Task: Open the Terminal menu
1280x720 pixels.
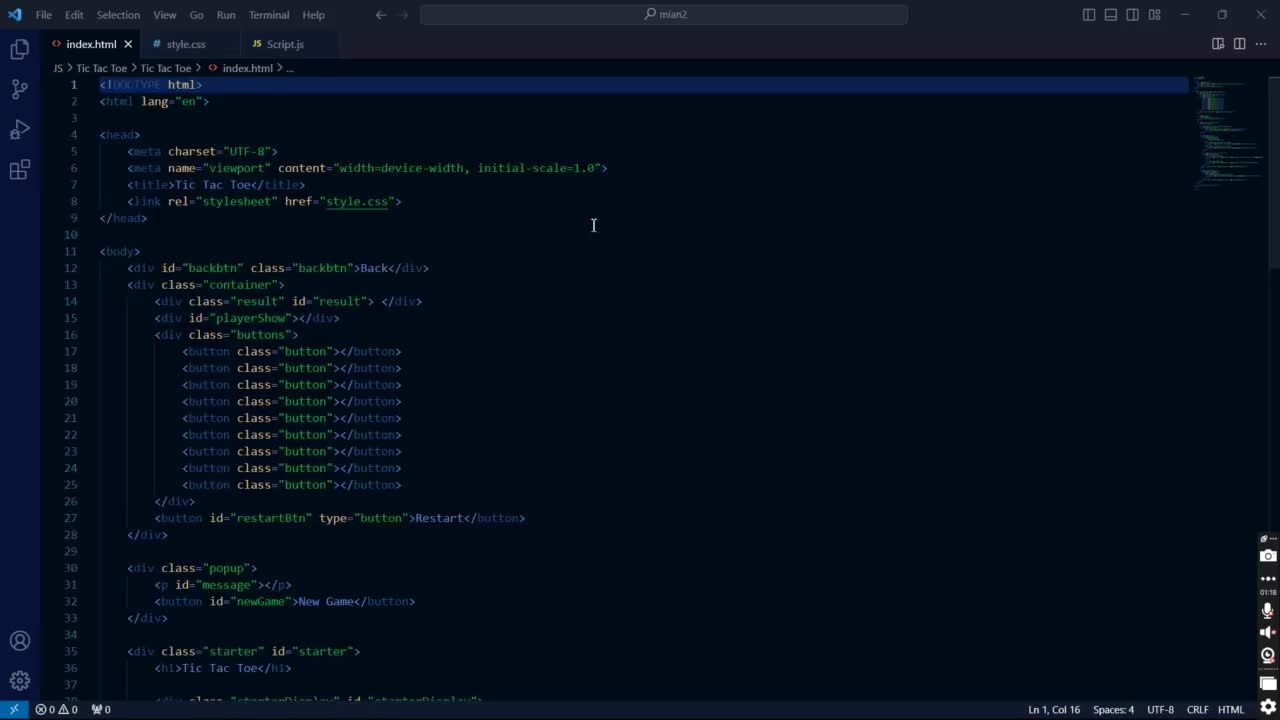Action: 269,15
